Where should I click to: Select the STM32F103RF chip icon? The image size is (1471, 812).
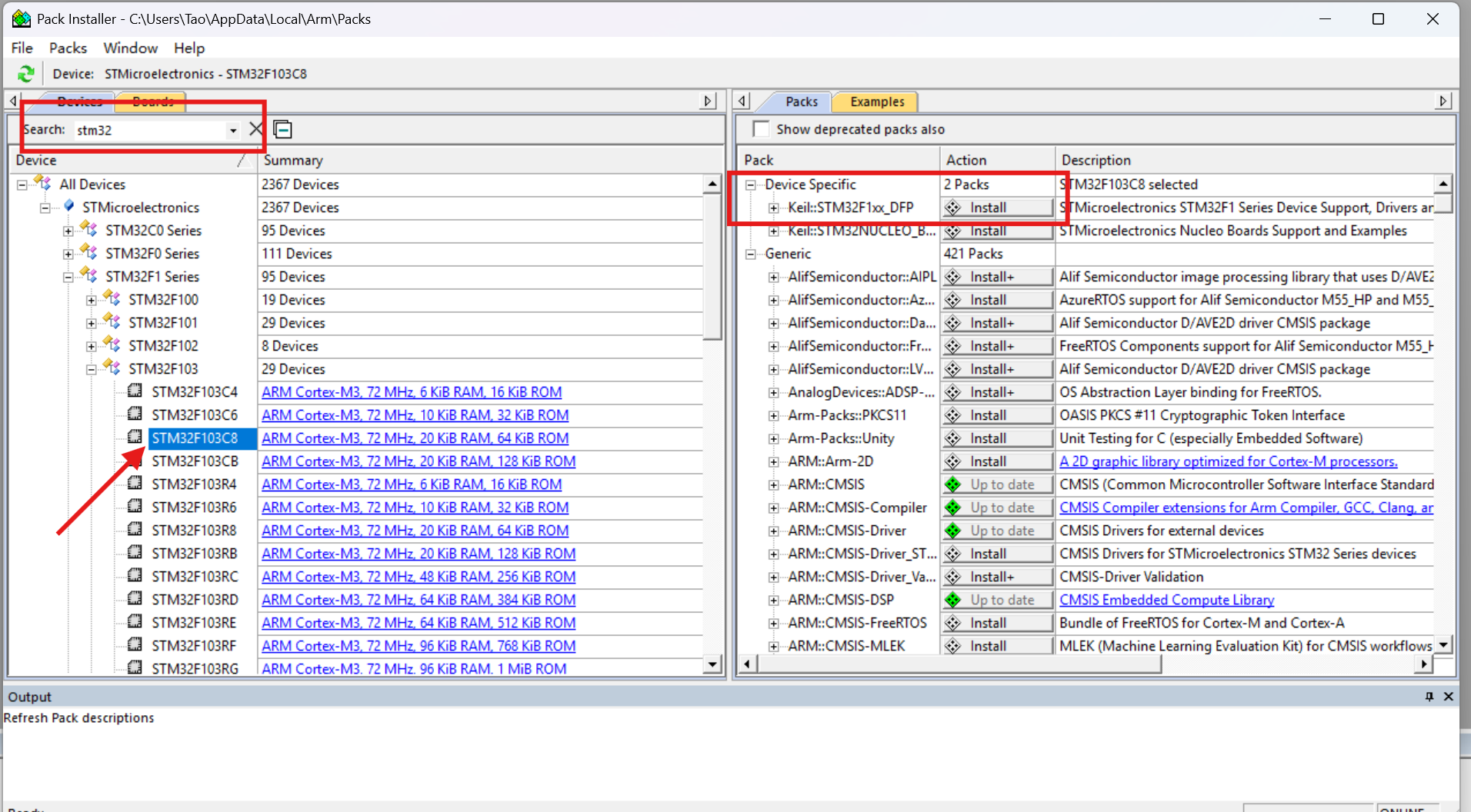(x=135, y=644)
